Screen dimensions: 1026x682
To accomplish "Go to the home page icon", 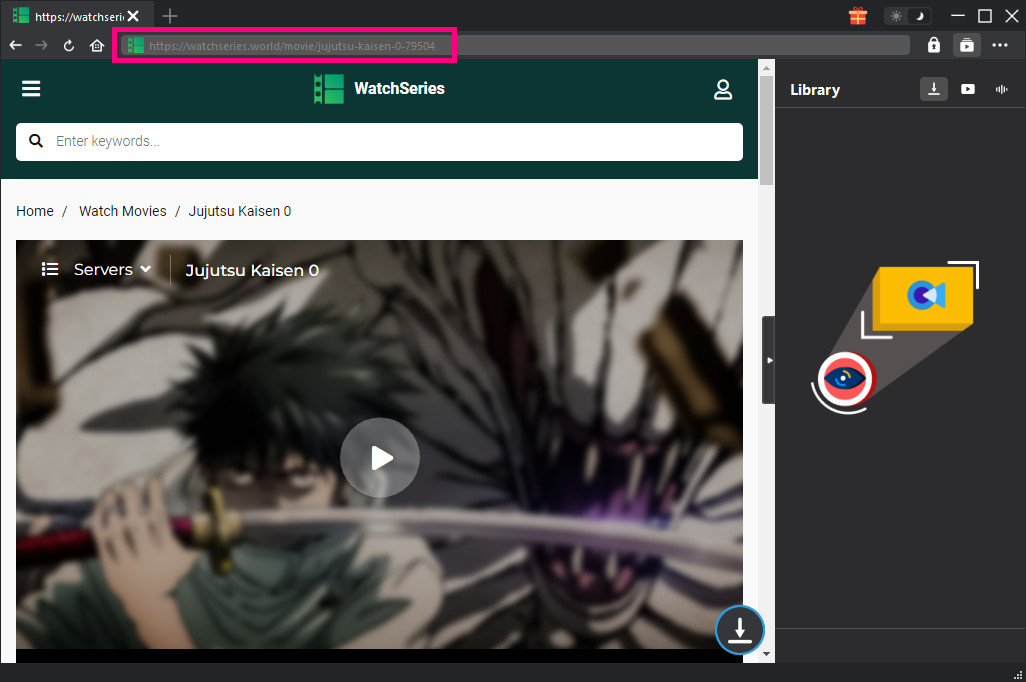I will tap(97, 45).
